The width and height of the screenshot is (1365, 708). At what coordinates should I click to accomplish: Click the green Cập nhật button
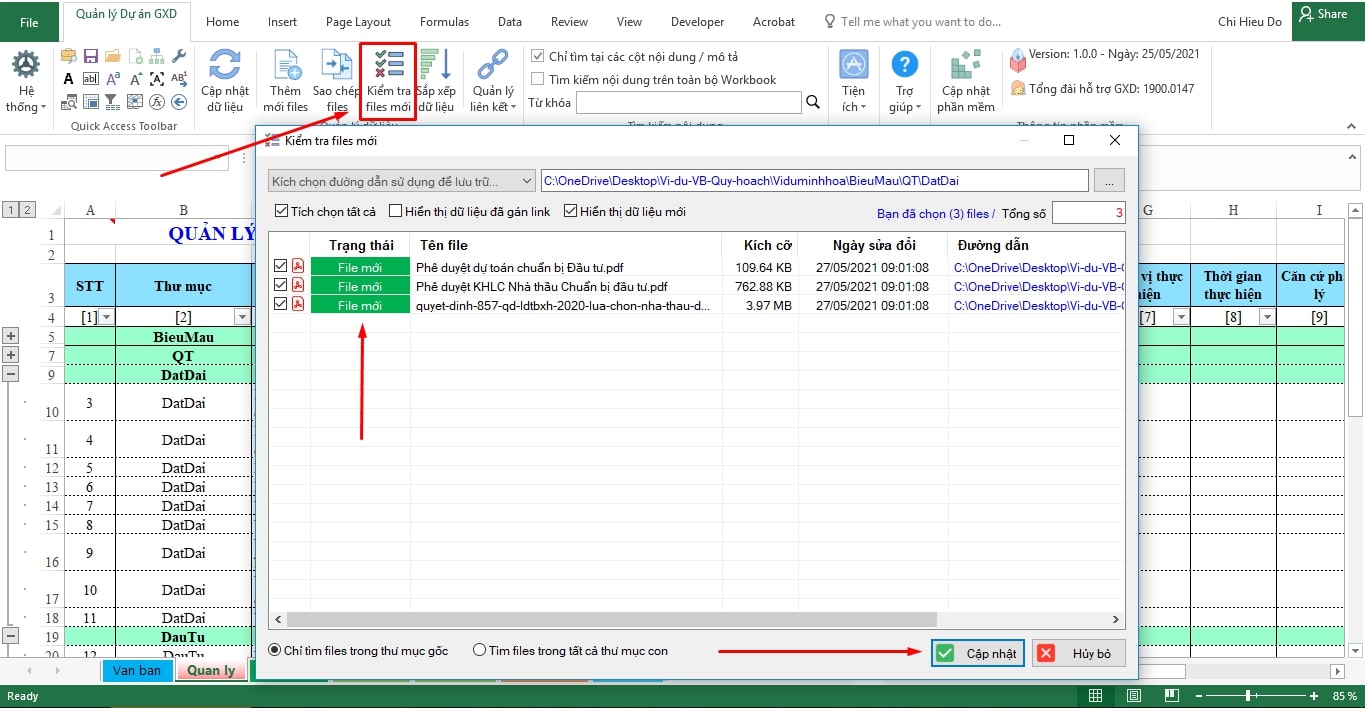[977, 653]
